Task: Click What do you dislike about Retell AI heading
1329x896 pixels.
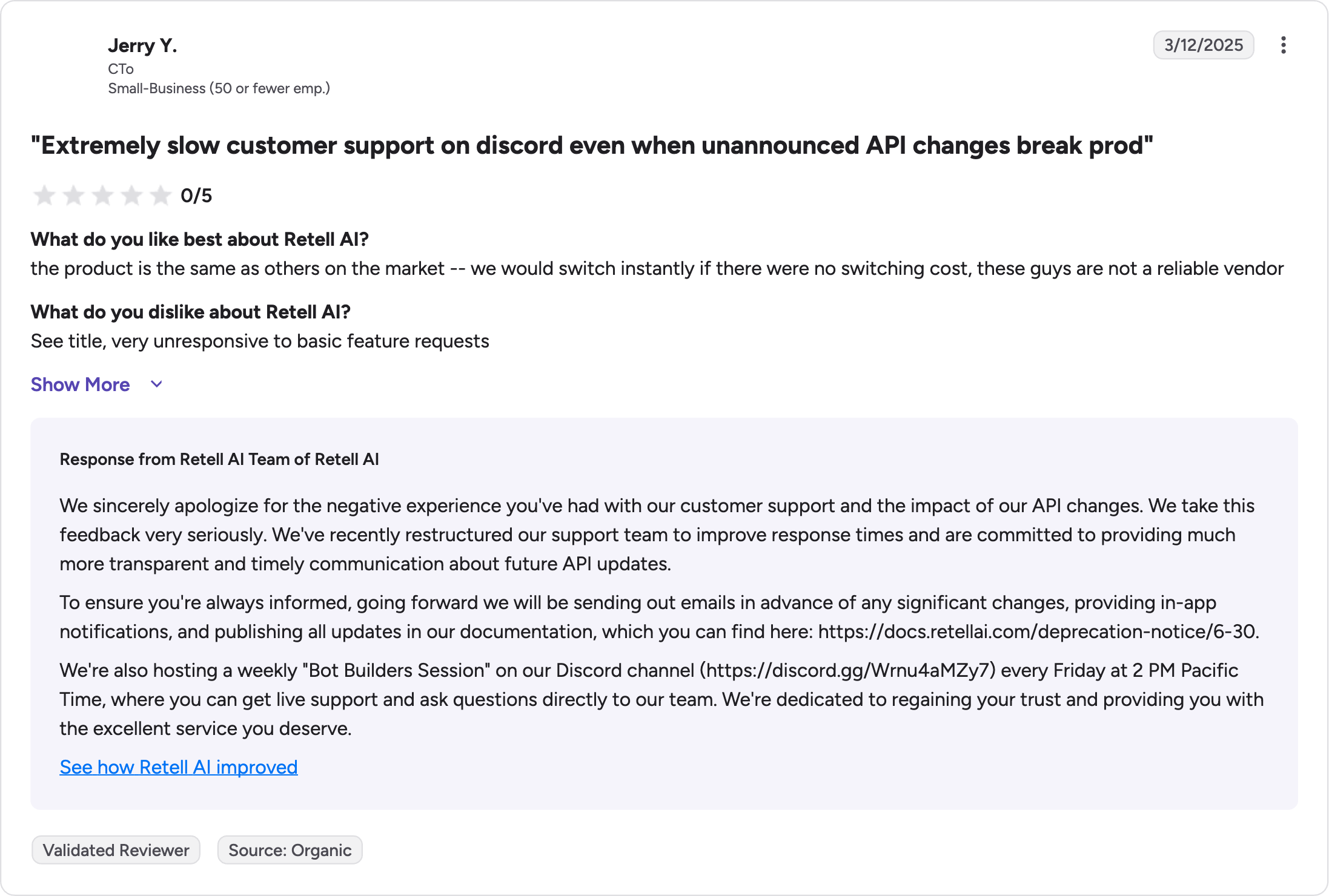Action: [x=191, y=312]
